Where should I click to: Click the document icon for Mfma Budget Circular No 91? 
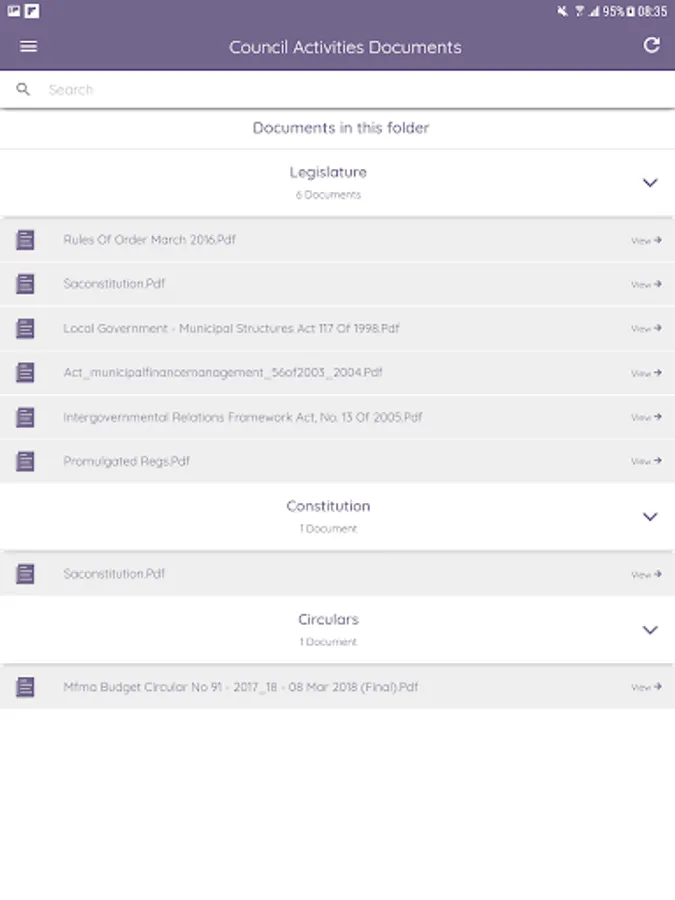[x=25, y=687]
